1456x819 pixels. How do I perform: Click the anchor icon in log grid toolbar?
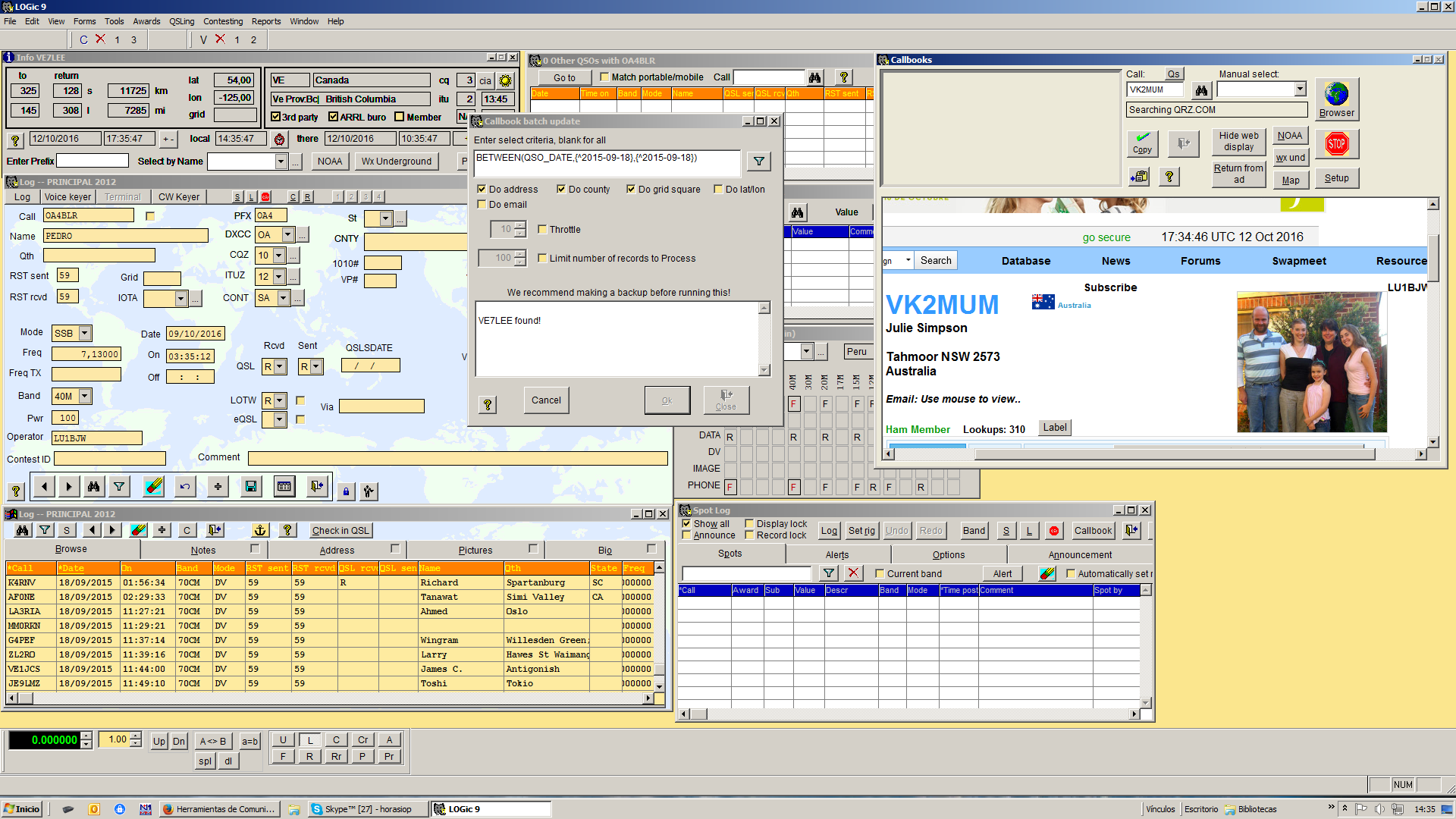pyautogui.click(x=260, y=531)
